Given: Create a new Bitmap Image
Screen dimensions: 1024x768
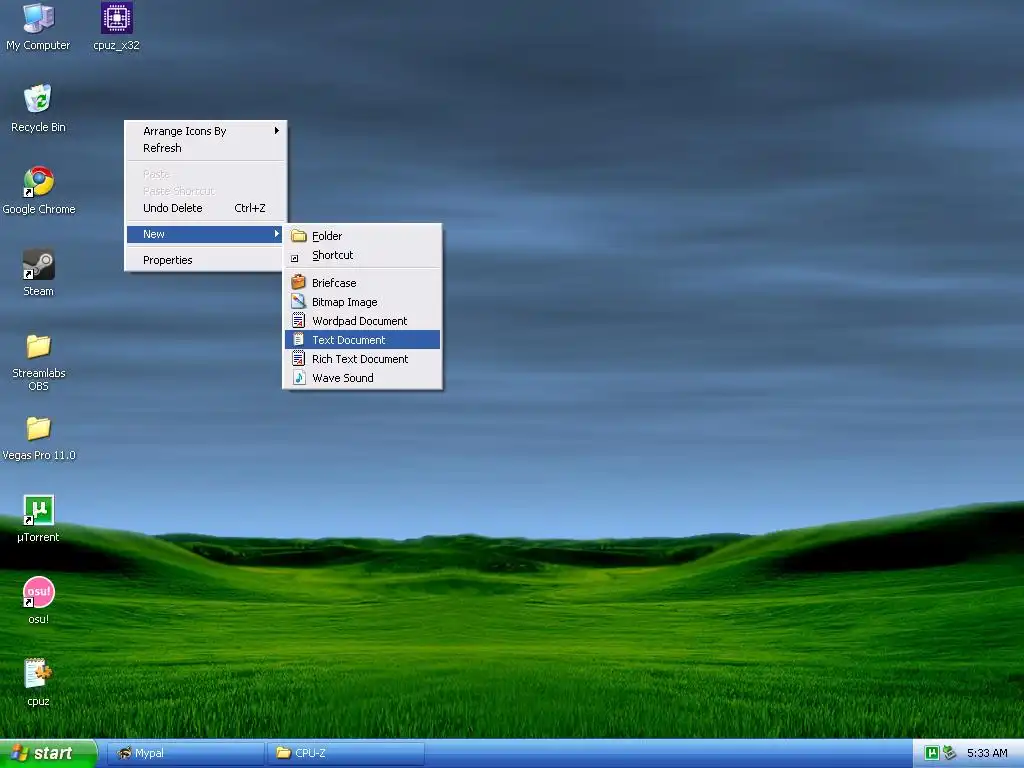Looking at the screenshot, I should pos(362,302).
